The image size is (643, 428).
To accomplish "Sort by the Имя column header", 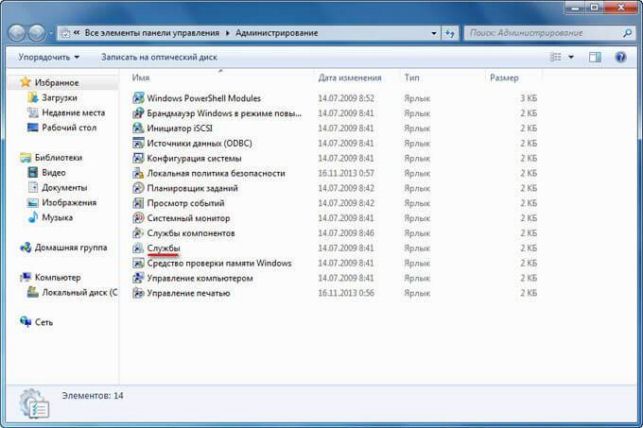I will (141, 77).
